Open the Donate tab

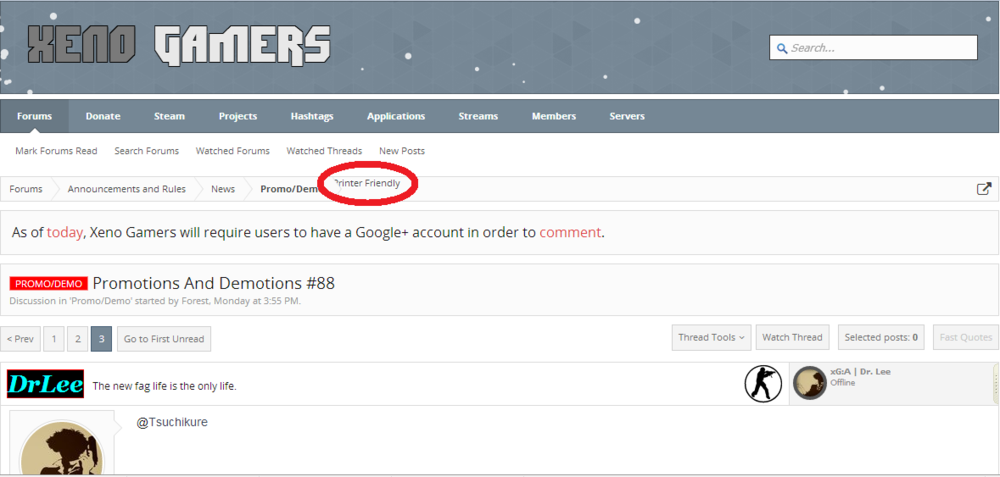click(x=103, y=116)
